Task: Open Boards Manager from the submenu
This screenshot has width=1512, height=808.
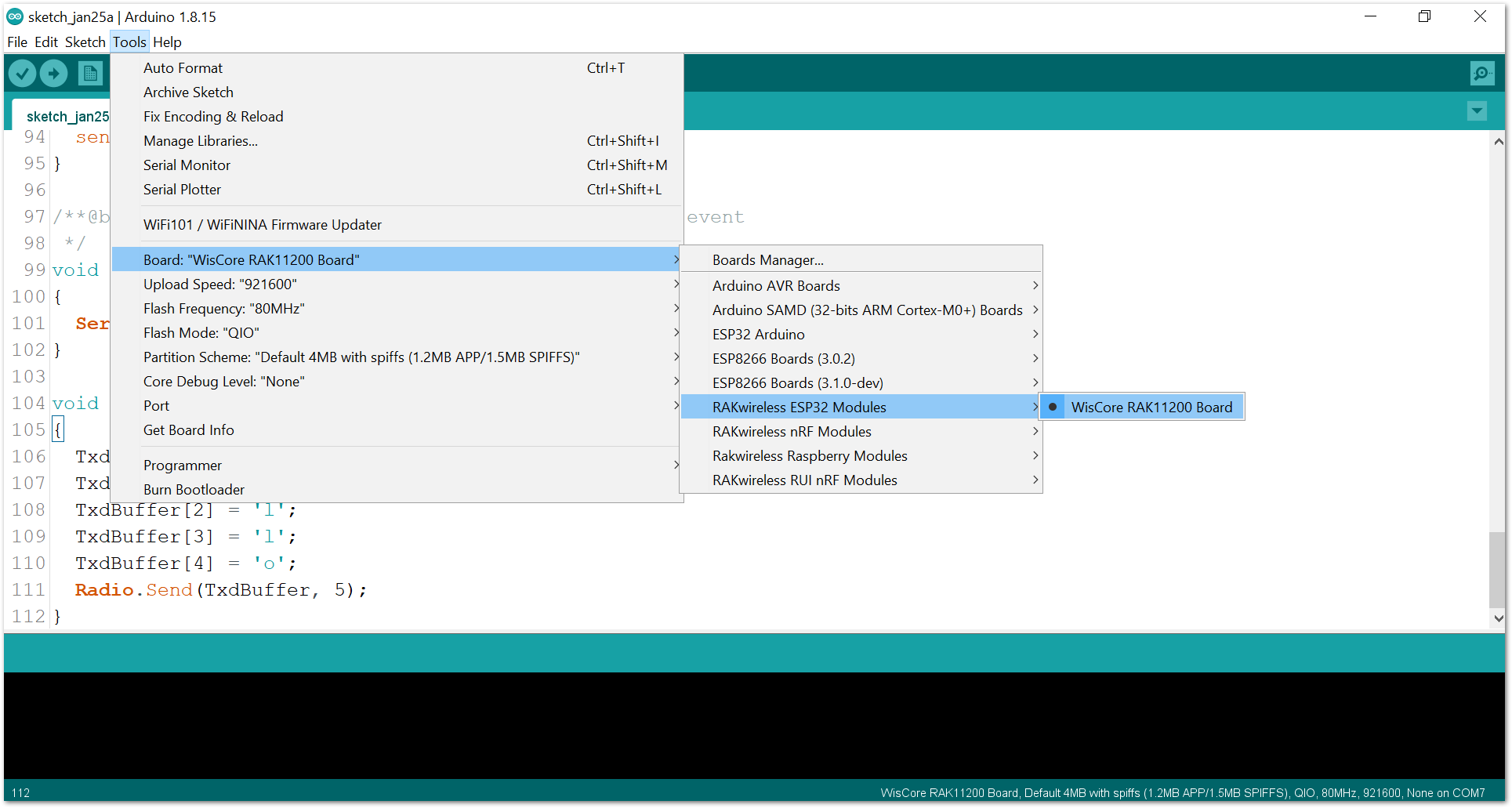Action: click(767, 260)
